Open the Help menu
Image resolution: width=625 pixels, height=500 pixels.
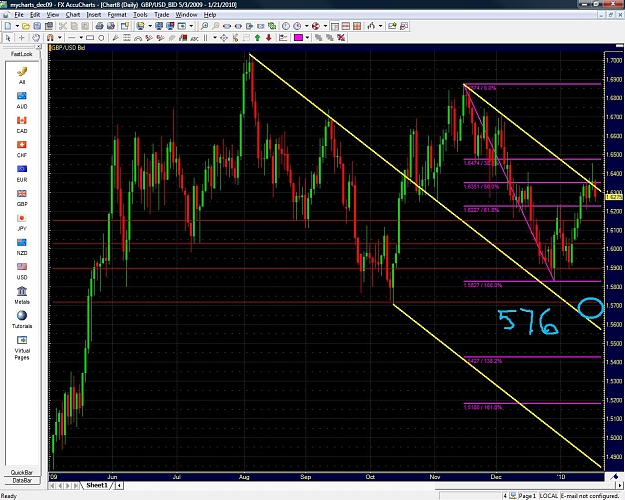tap(210, 15)
